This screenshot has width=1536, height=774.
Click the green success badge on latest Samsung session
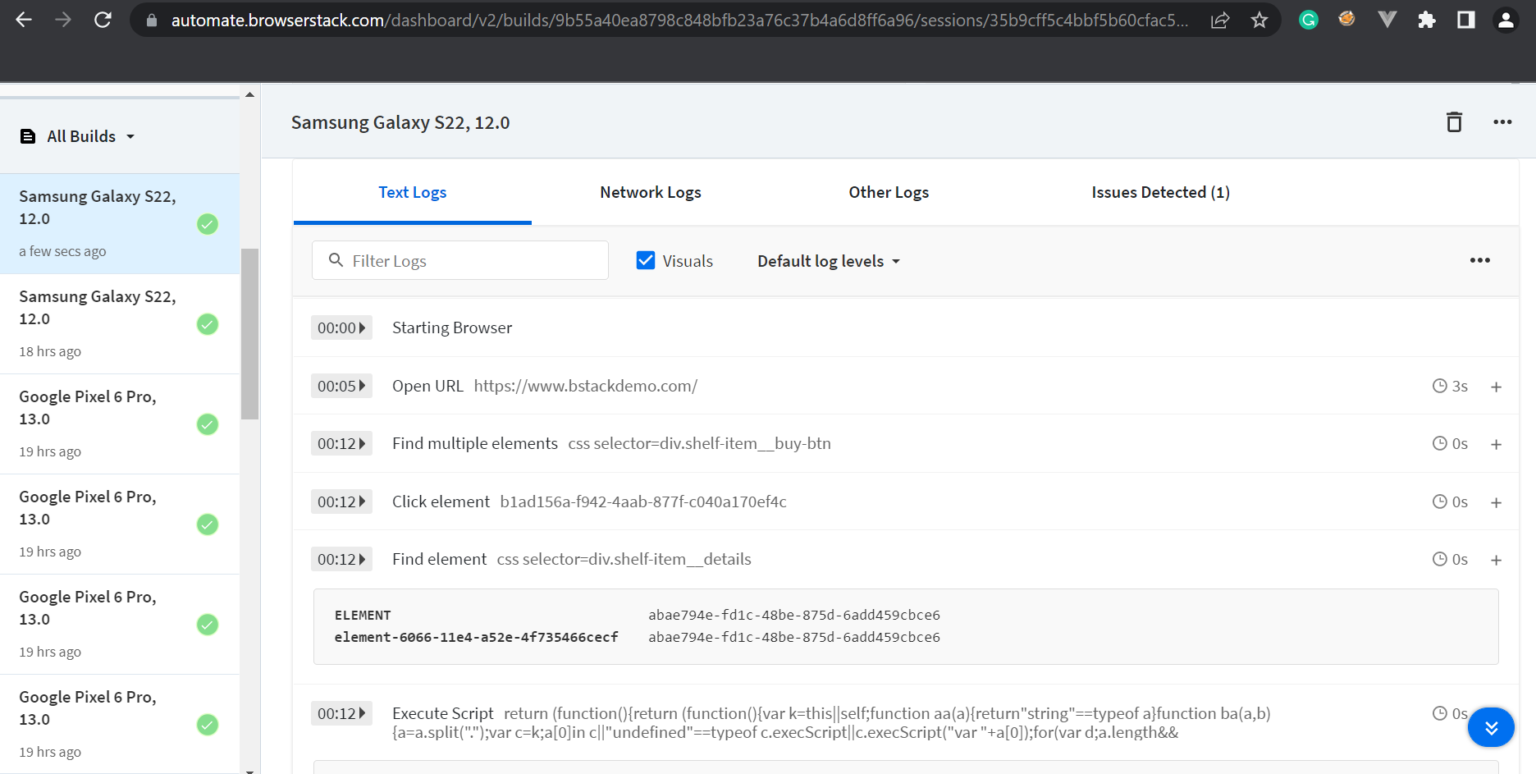[x=207, y=224]
